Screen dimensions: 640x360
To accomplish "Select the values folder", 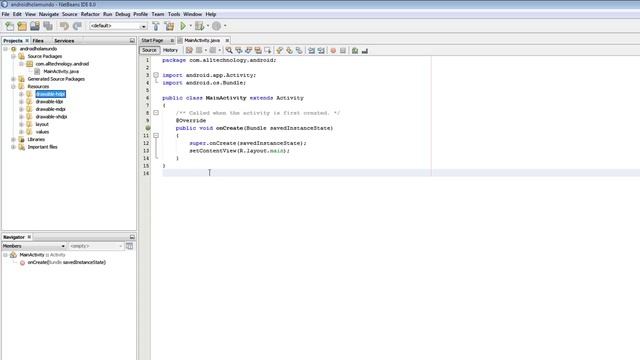I will 42,132.
